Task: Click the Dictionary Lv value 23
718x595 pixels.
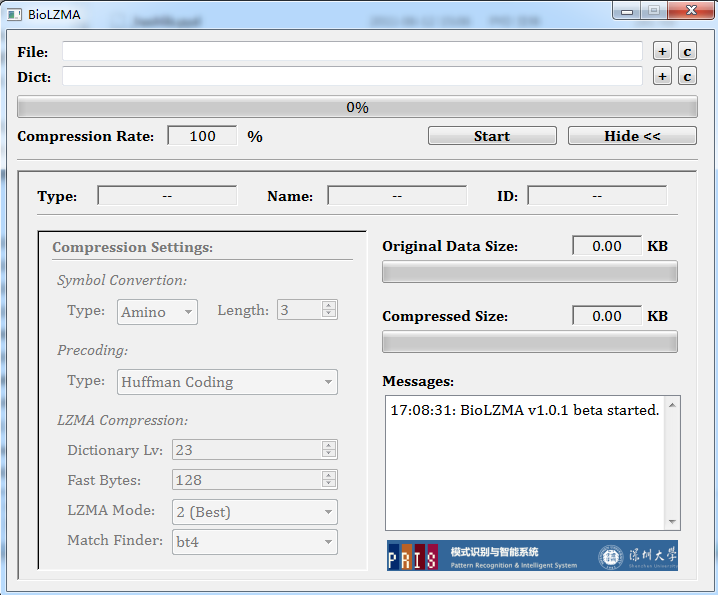Action: [247, 449]
